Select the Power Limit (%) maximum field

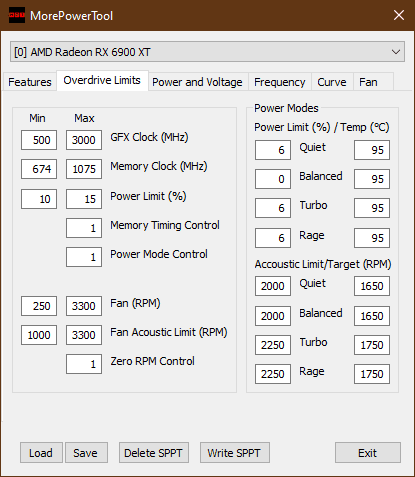tap(84, 199)
